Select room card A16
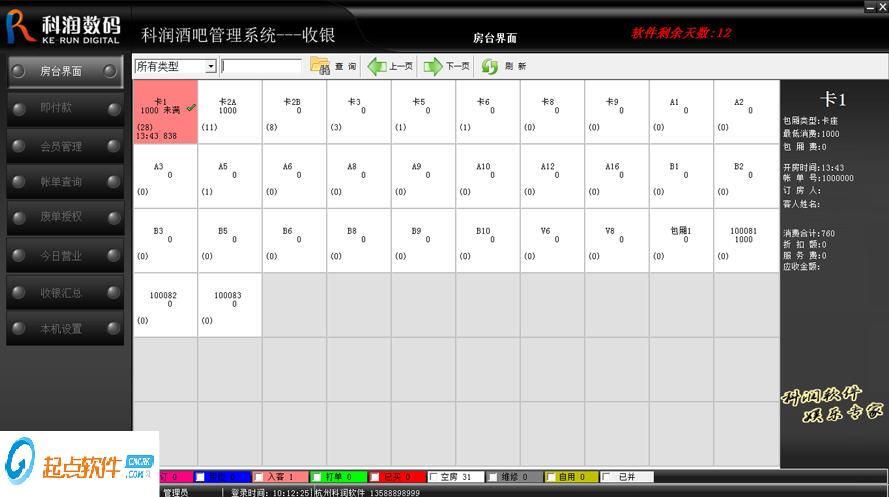Viewport: 889px width, 497px height. [617, 176]
